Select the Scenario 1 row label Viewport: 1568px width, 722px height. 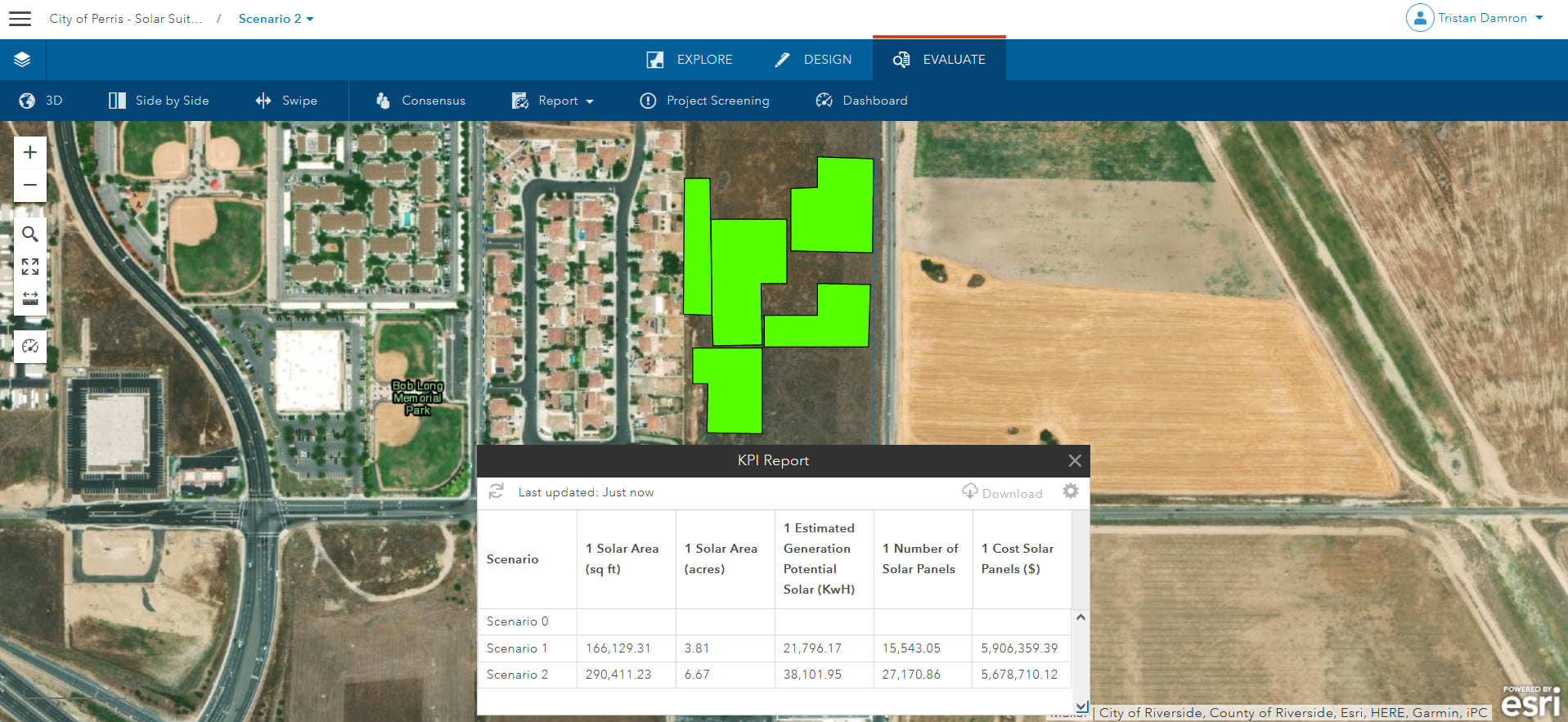pyautogui.click(x=517, y=648)
